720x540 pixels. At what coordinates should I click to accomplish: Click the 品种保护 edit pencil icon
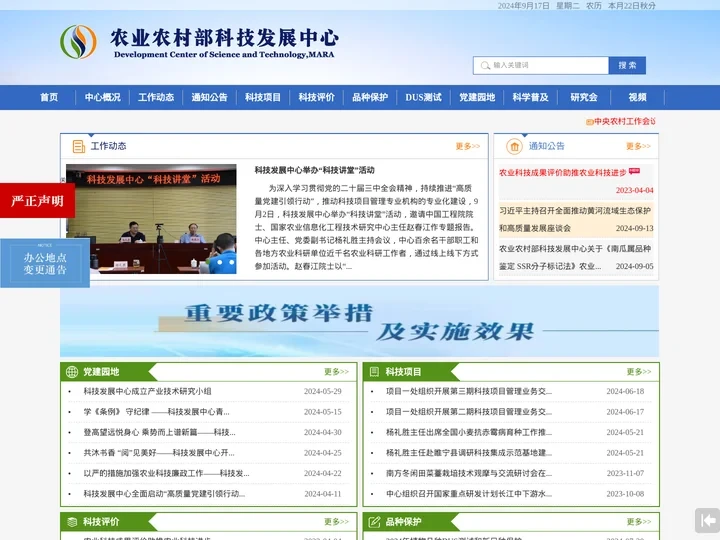point(374,522)
